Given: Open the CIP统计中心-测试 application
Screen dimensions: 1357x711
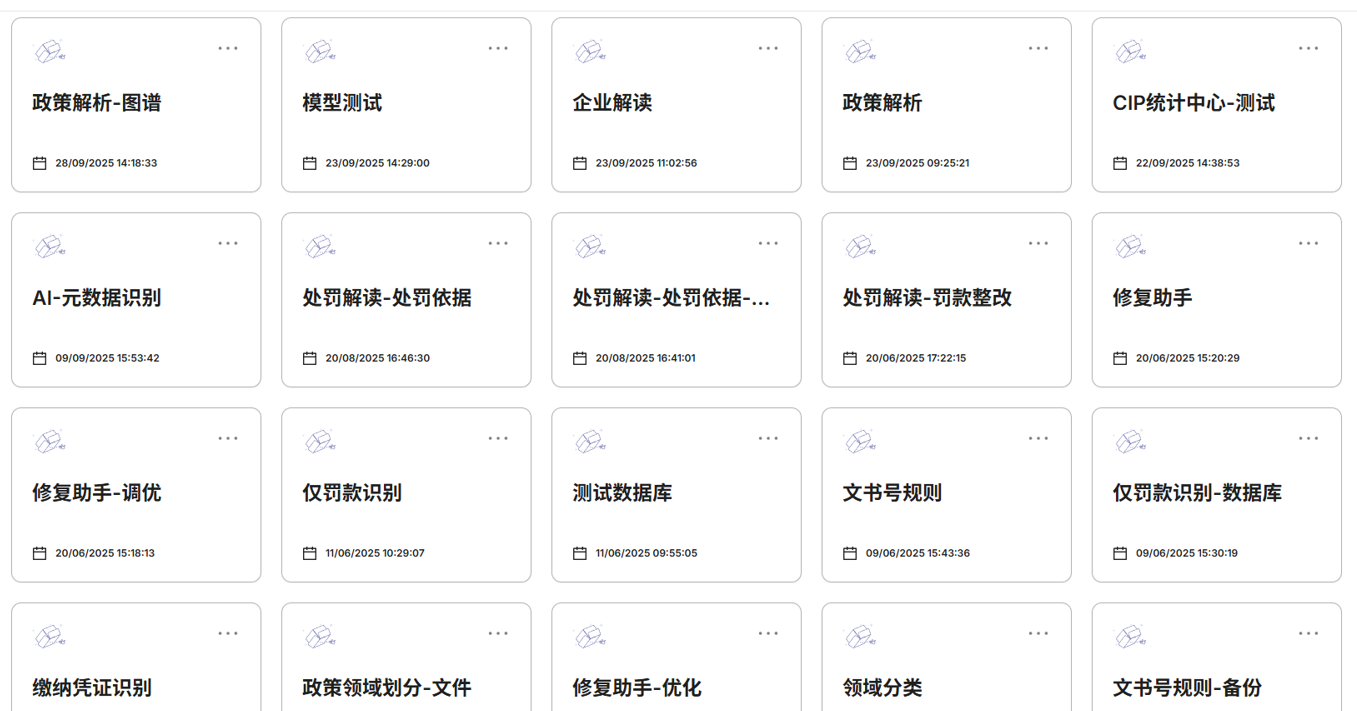Looking at the screenshot, I should point(1193,103).
